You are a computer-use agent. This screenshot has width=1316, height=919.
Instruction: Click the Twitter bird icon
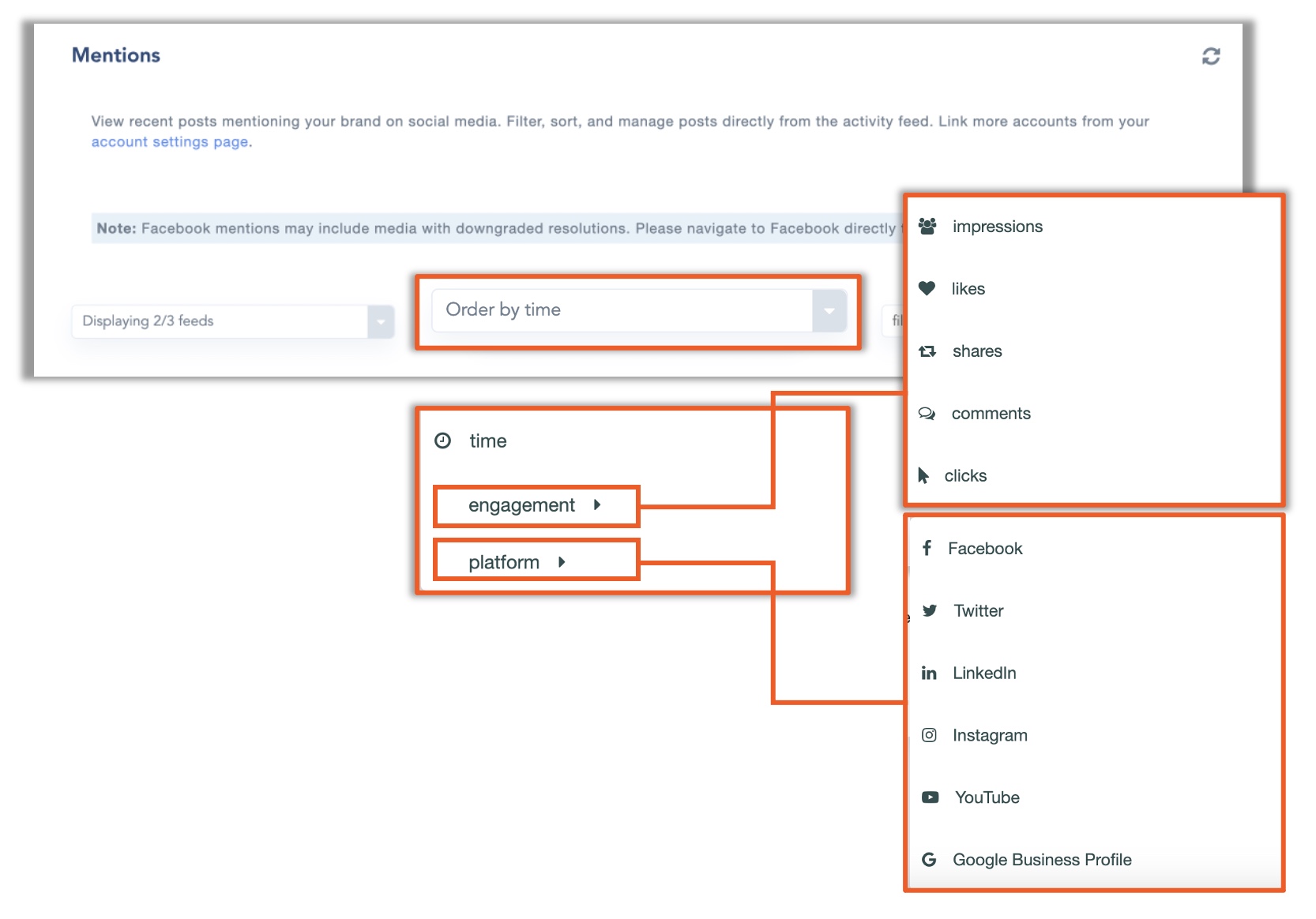tap(930, 610)
